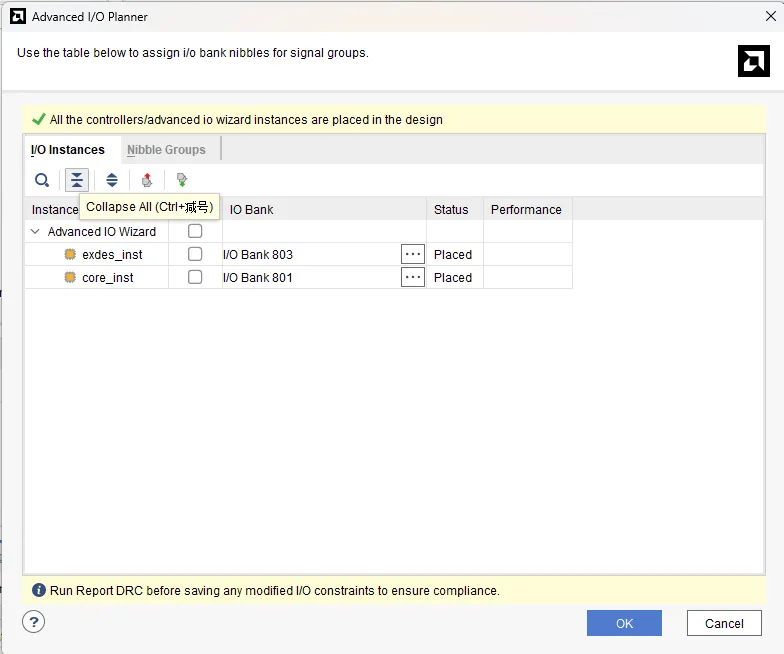Open the I/O Bank 803 ellipsis selector
The width and height of the screenshot is (784, 654).
(x=413, y=254)
